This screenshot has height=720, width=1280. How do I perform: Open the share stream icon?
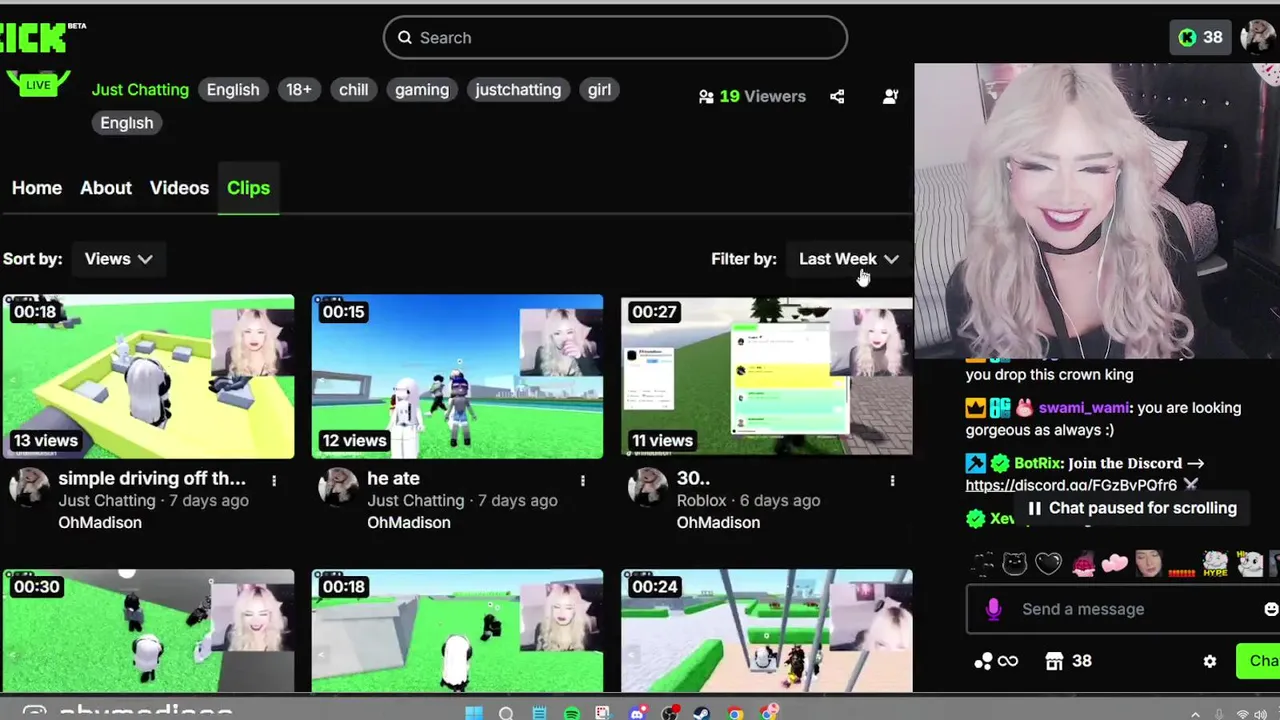837,96
